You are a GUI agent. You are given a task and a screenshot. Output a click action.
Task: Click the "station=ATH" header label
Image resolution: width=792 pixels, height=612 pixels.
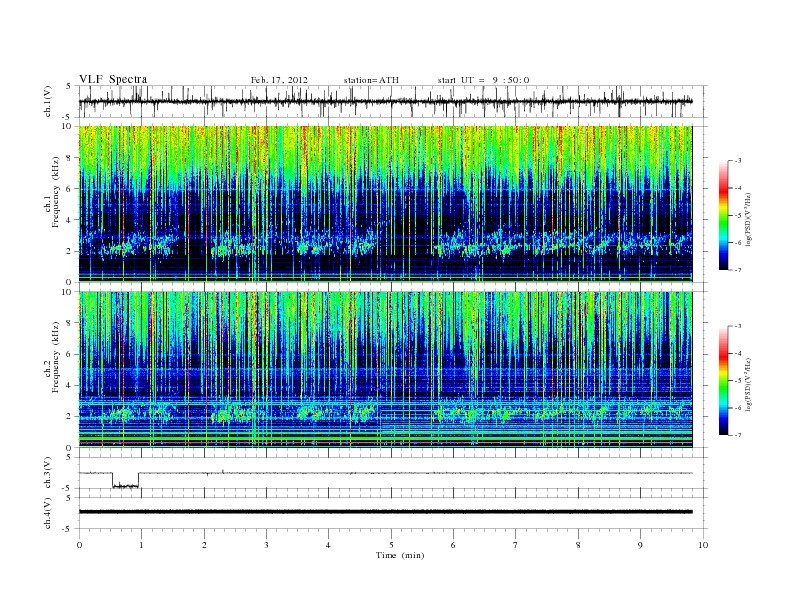(x=371, y=80)
